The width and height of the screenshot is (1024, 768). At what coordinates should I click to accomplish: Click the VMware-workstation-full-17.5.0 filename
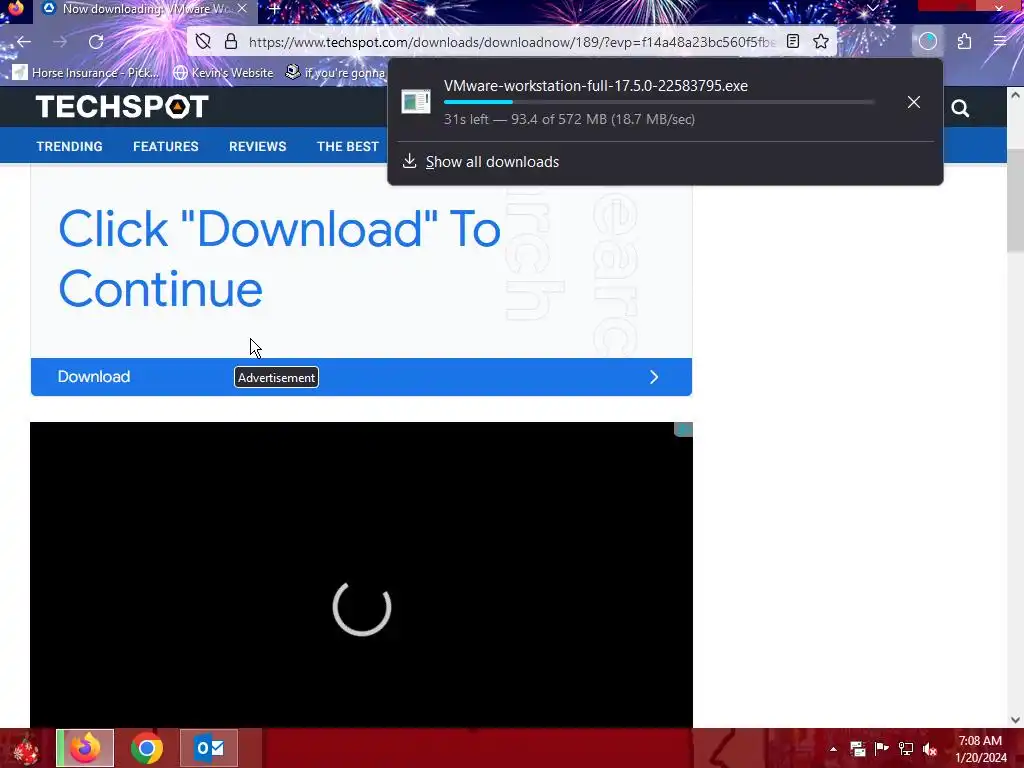pyautogui.click(x=596, y=86)
